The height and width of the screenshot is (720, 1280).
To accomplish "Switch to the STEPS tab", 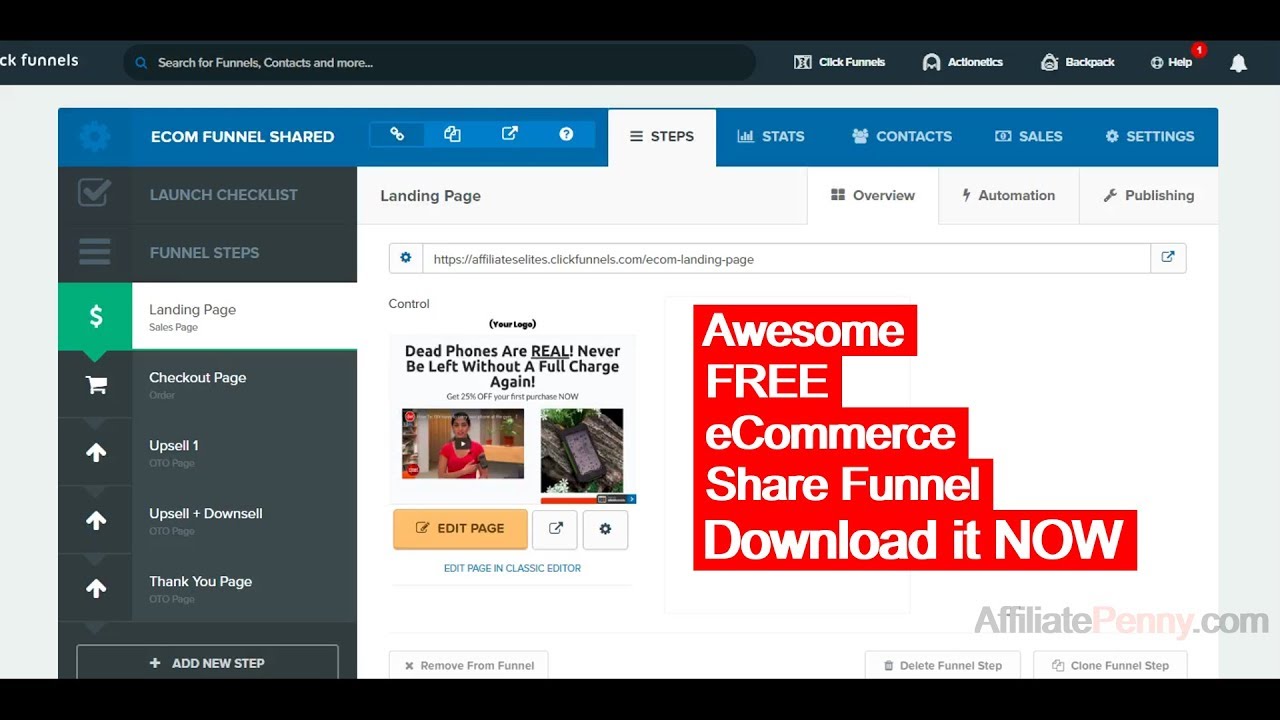I will (662, 136).
